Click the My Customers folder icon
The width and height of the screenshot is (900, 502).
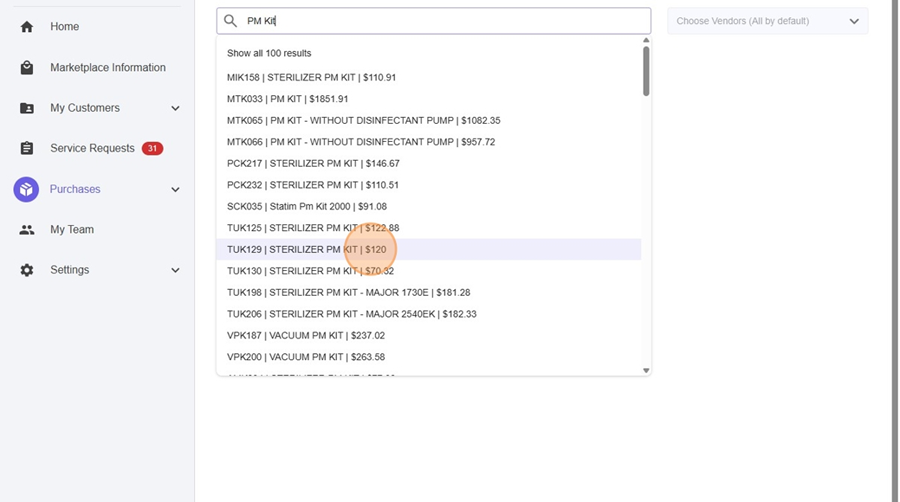click(x=27, y=108)
